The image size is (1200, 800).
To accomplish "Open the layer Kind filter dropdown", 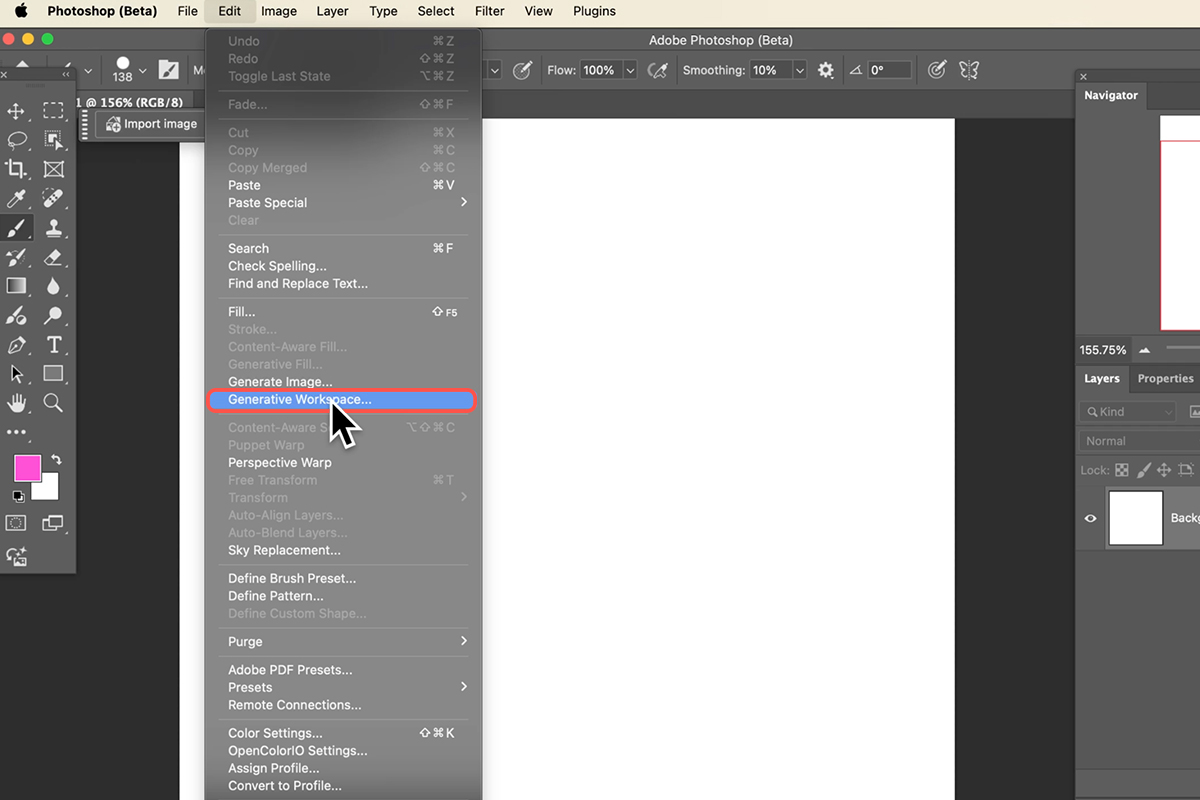I will point(1128,411).
